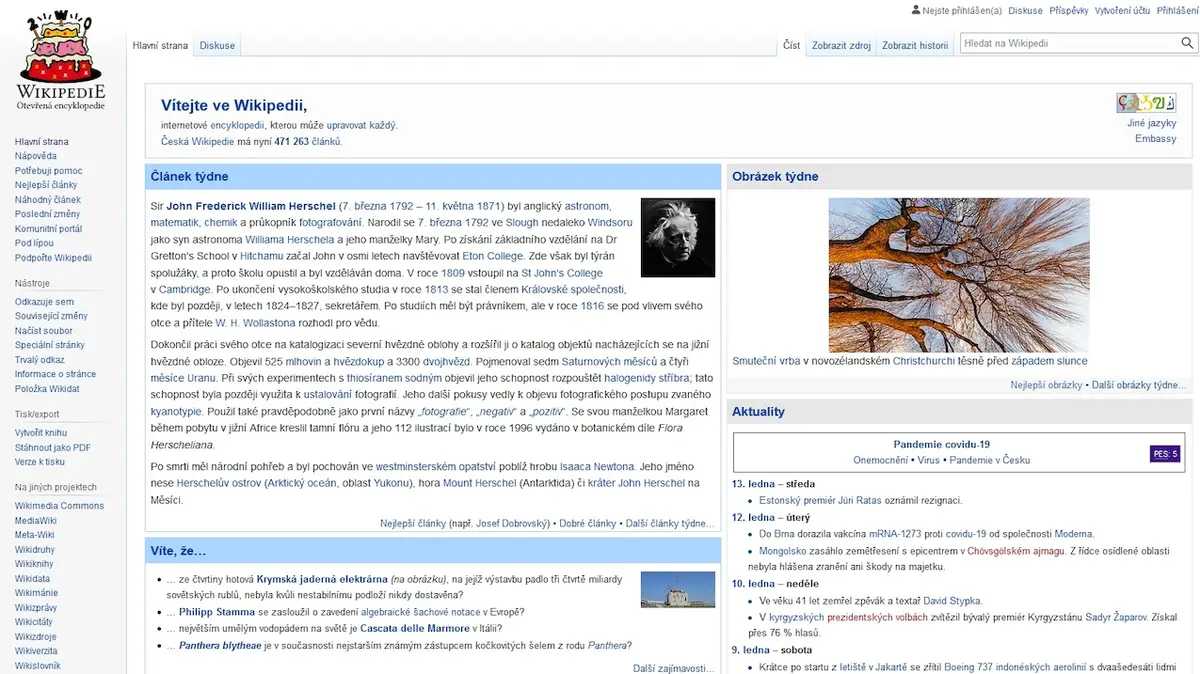Click Stáhnout jako PDF in sidebar
The width and height of the screenshot is (1200, 674).
pyautogui.click(x=53, y=447)
